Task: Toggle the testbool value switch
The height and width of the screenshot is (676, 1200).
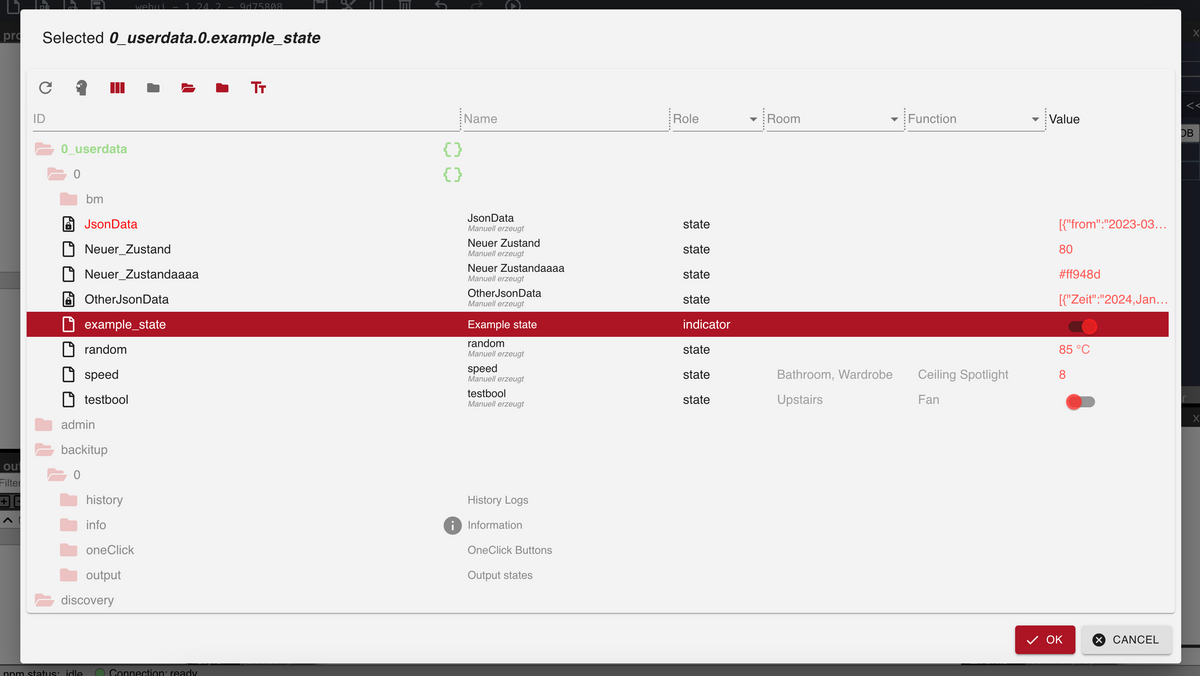Action: point(1081,401)
